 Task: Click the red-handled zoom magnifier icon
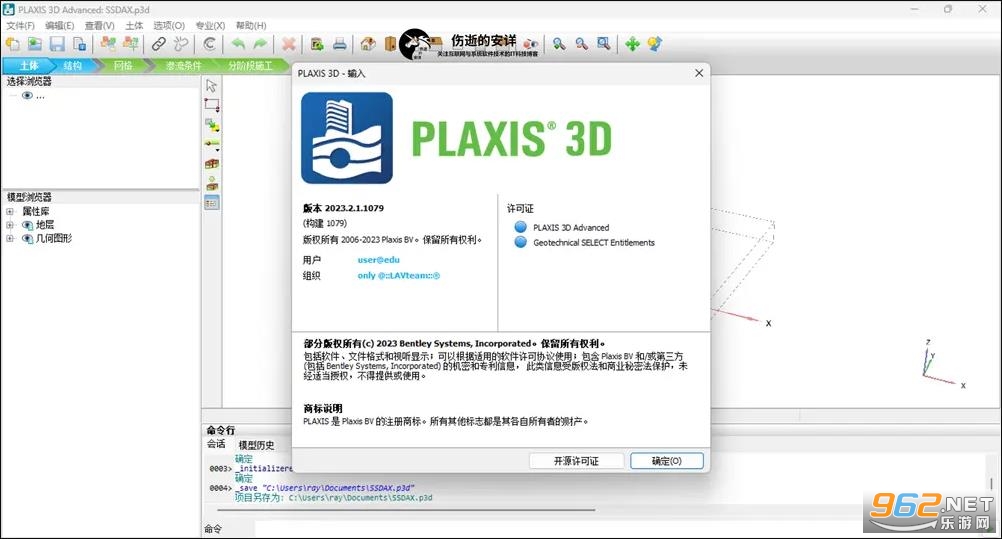pyautogui.click(x=582, y=44)
